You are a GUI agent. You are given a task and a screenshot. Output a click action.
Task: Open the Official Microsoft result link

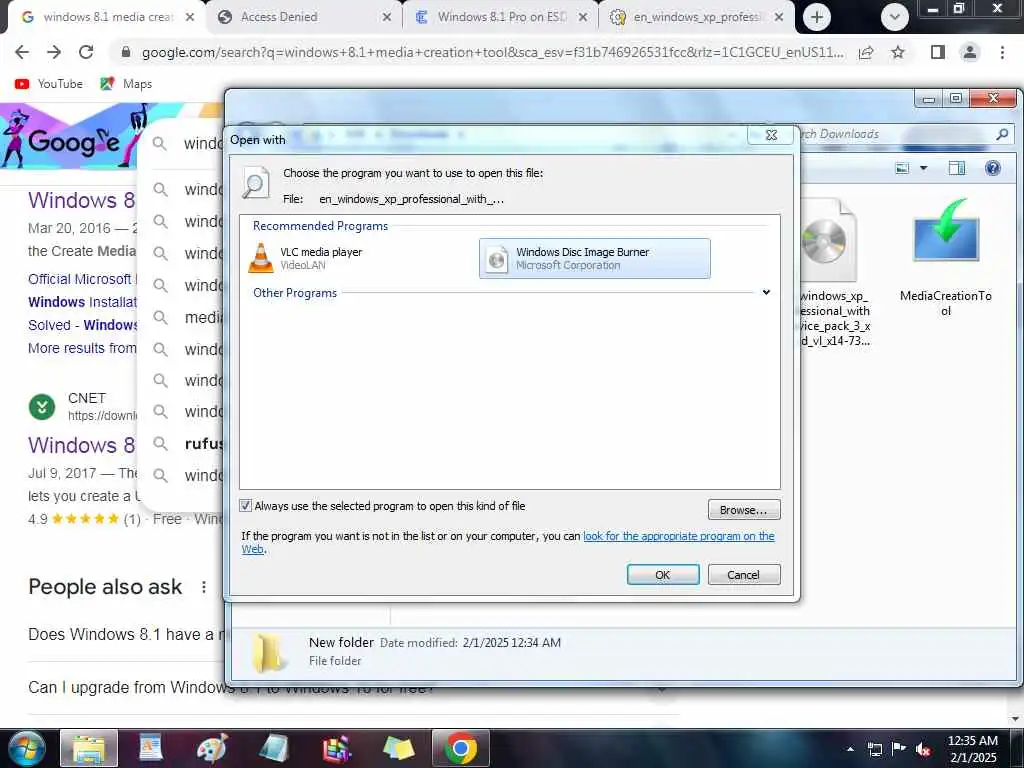[x=82, y=279]
